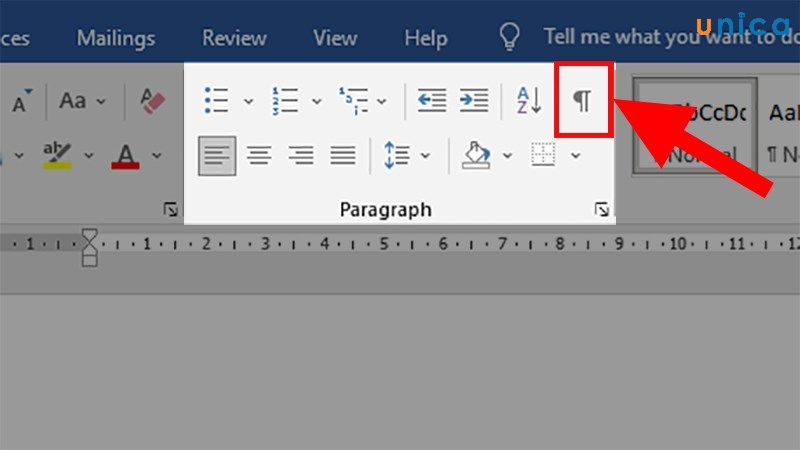This screenshot has height=450, width=800.
Task: Click the Bullets list icon
Action: [x=215, y=101]
